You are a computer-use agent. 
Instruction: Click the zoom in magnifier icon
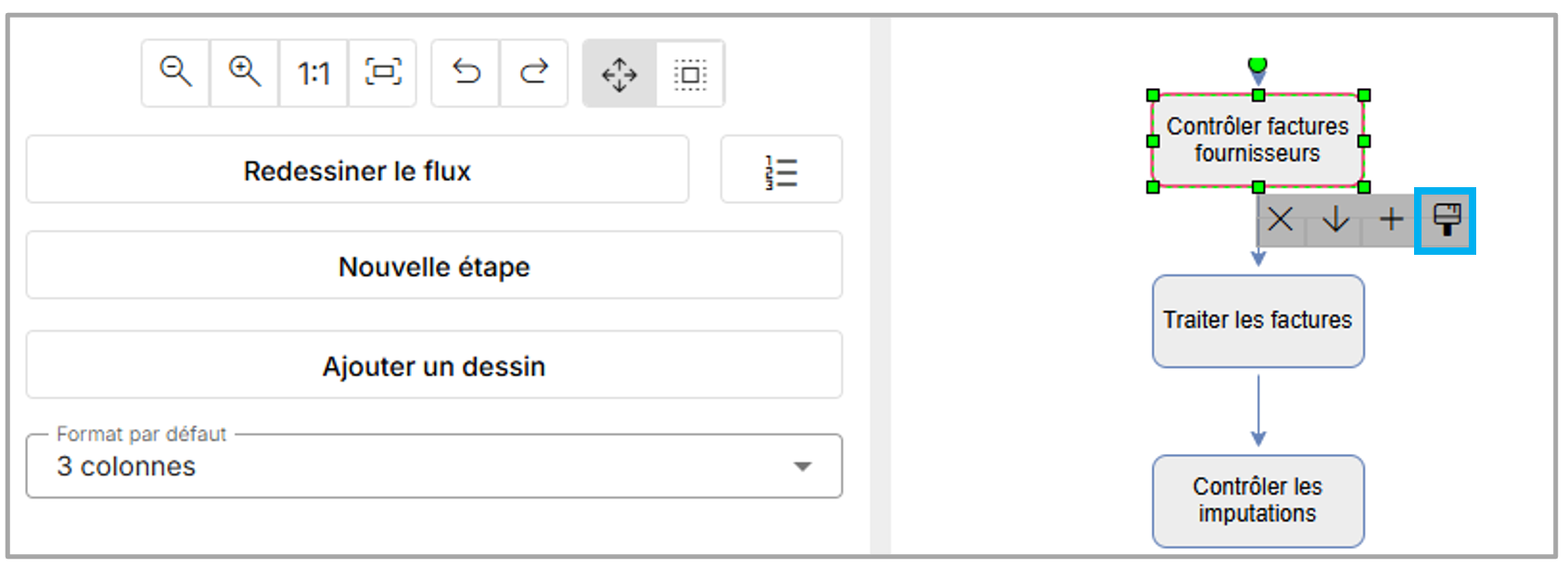[x=245, y=72]
